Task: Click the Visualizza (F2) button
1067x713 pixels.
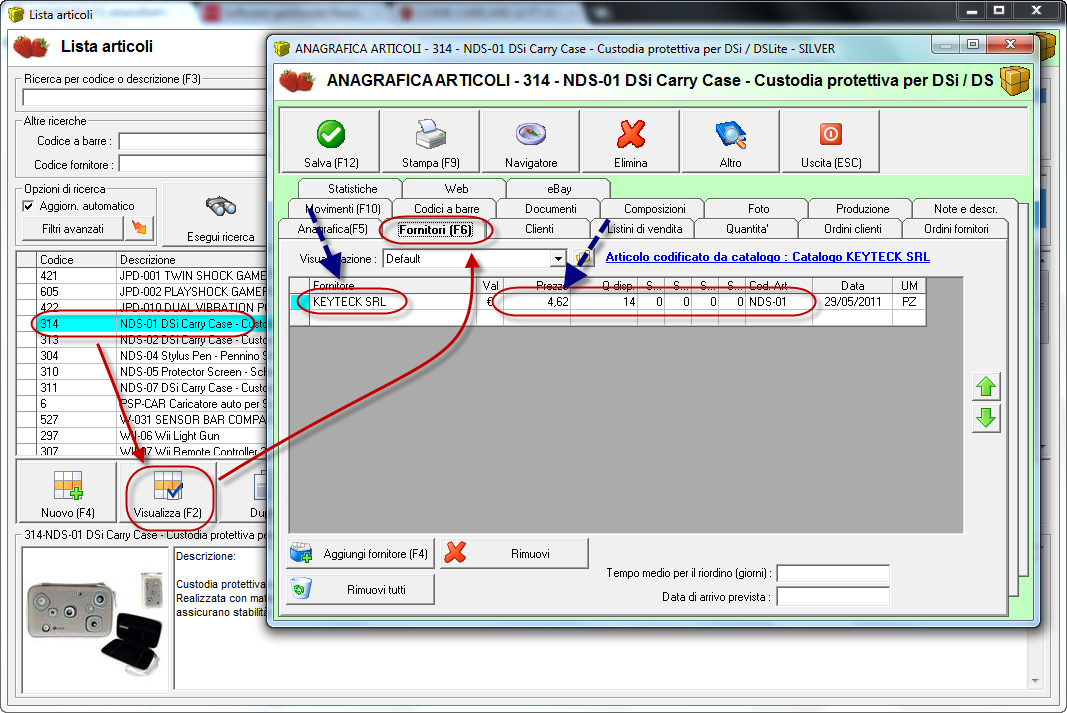Action: click(167, 492)
